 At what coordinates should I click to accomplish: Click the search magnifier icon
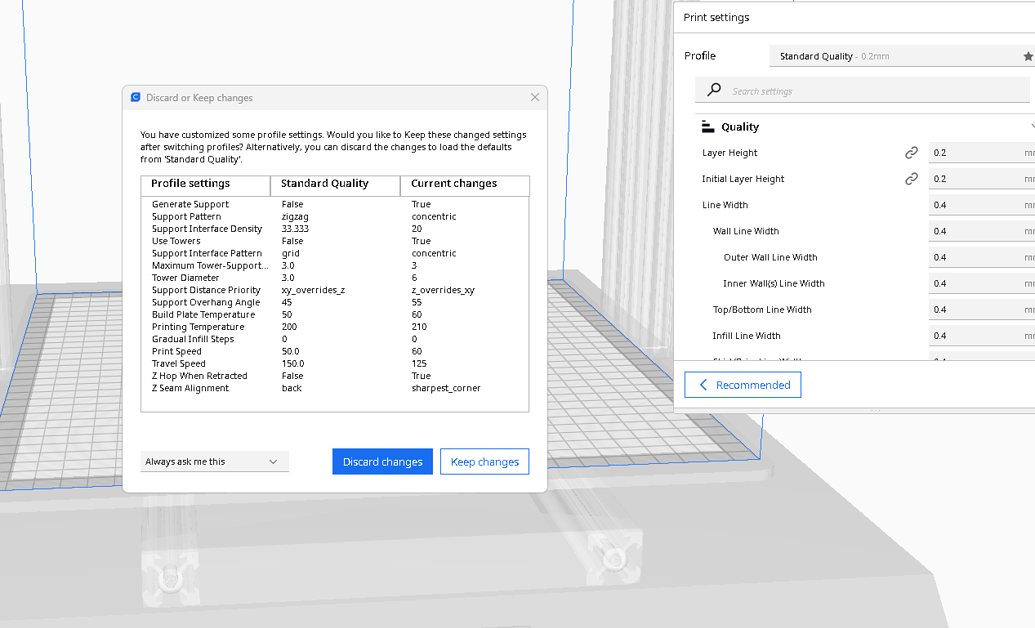714,90
